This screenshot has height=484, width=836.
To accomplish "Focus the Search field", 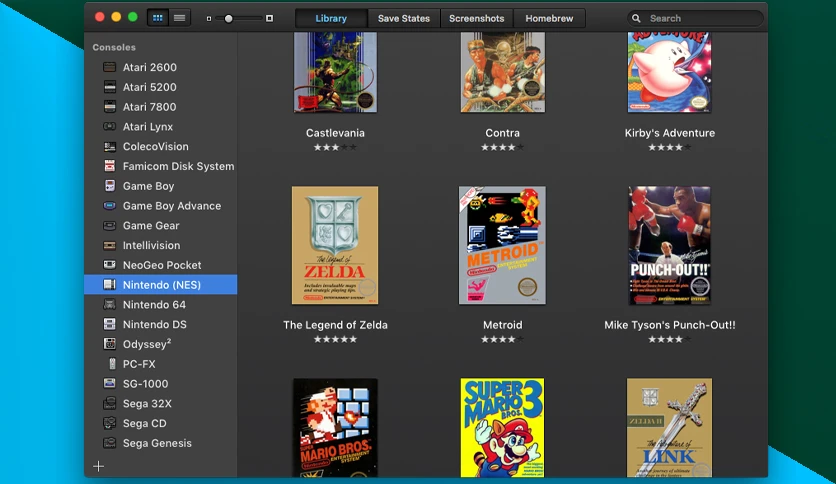I will [695, 18].
